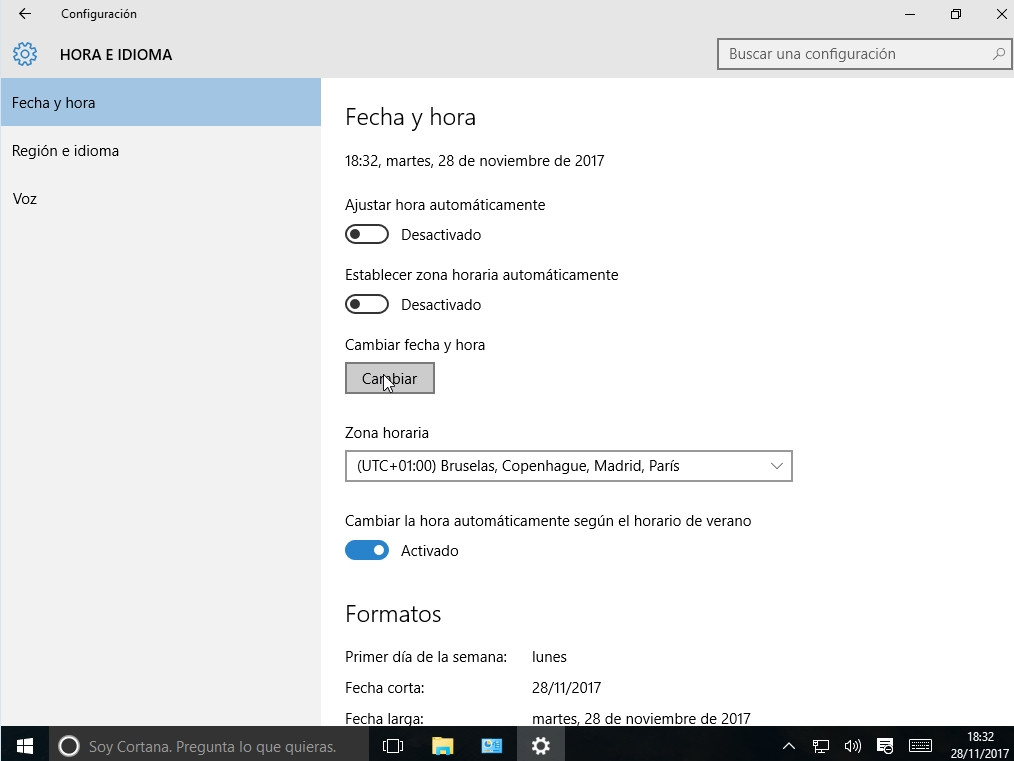
Task: Show hidden system tray icons
Action: tap(788, 745)
